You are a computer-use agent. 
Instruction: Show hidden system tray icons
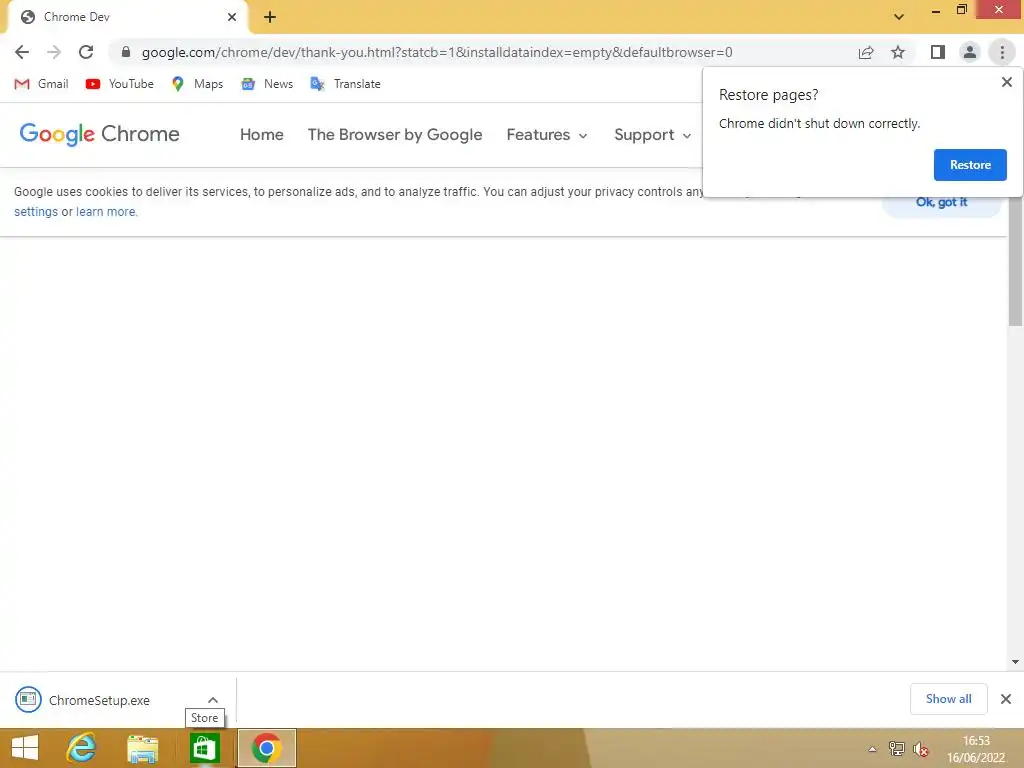coord(872,749)
